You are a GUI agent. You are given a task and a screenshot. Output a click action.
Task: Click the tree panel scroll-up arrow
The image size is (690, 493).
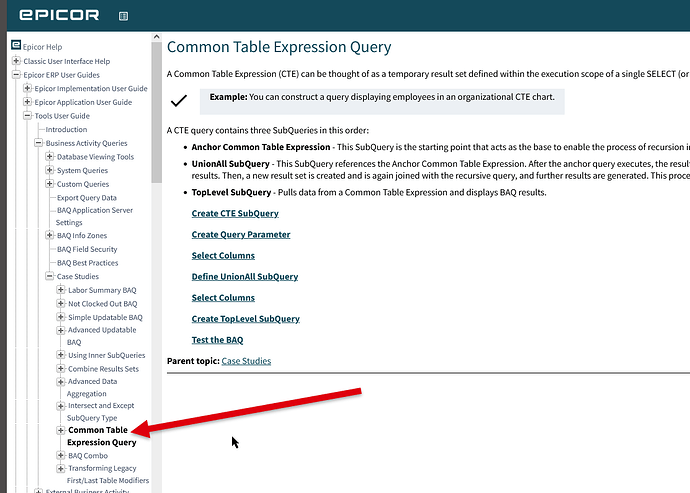[x=156, y=37]
